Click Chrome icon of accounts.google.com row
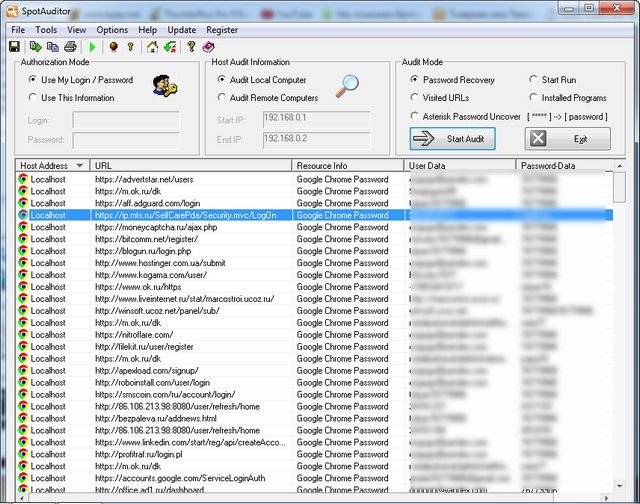Screen dimensions: 640x504 click(23, 478)
